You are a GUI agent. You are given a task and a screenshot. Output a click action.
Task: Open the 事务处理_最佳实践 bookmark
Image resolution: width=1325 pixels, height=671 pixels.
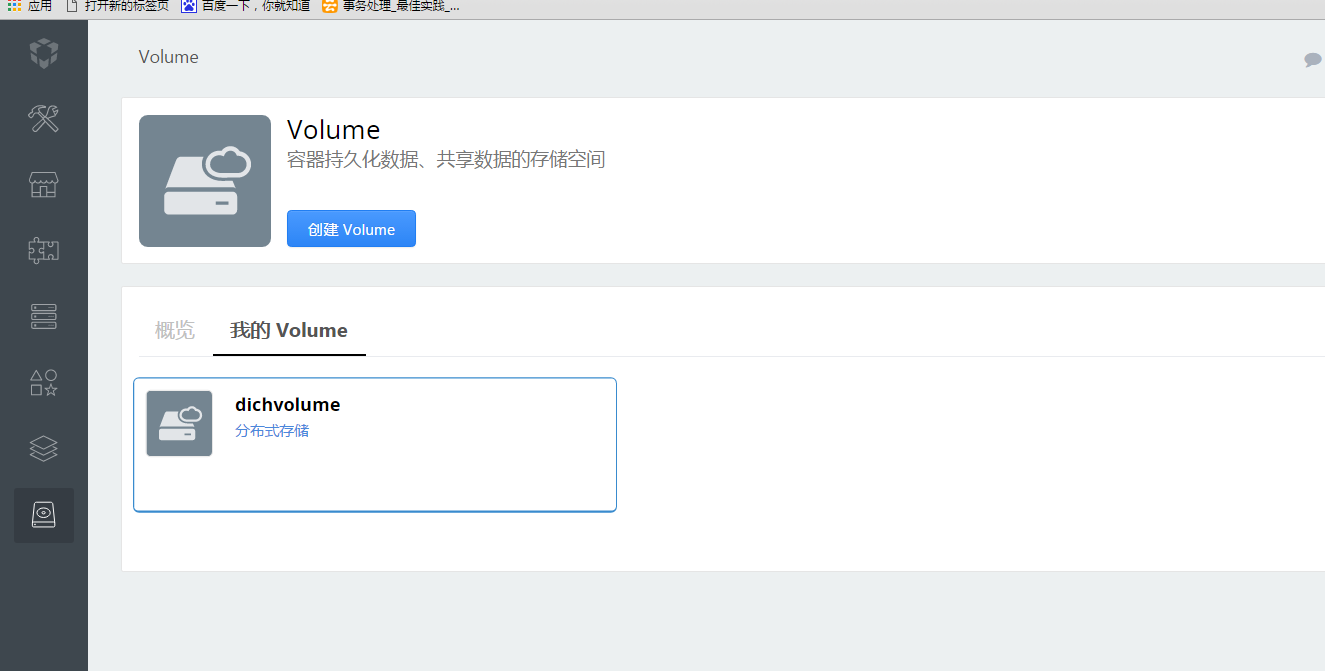click(x=391, y=6)
